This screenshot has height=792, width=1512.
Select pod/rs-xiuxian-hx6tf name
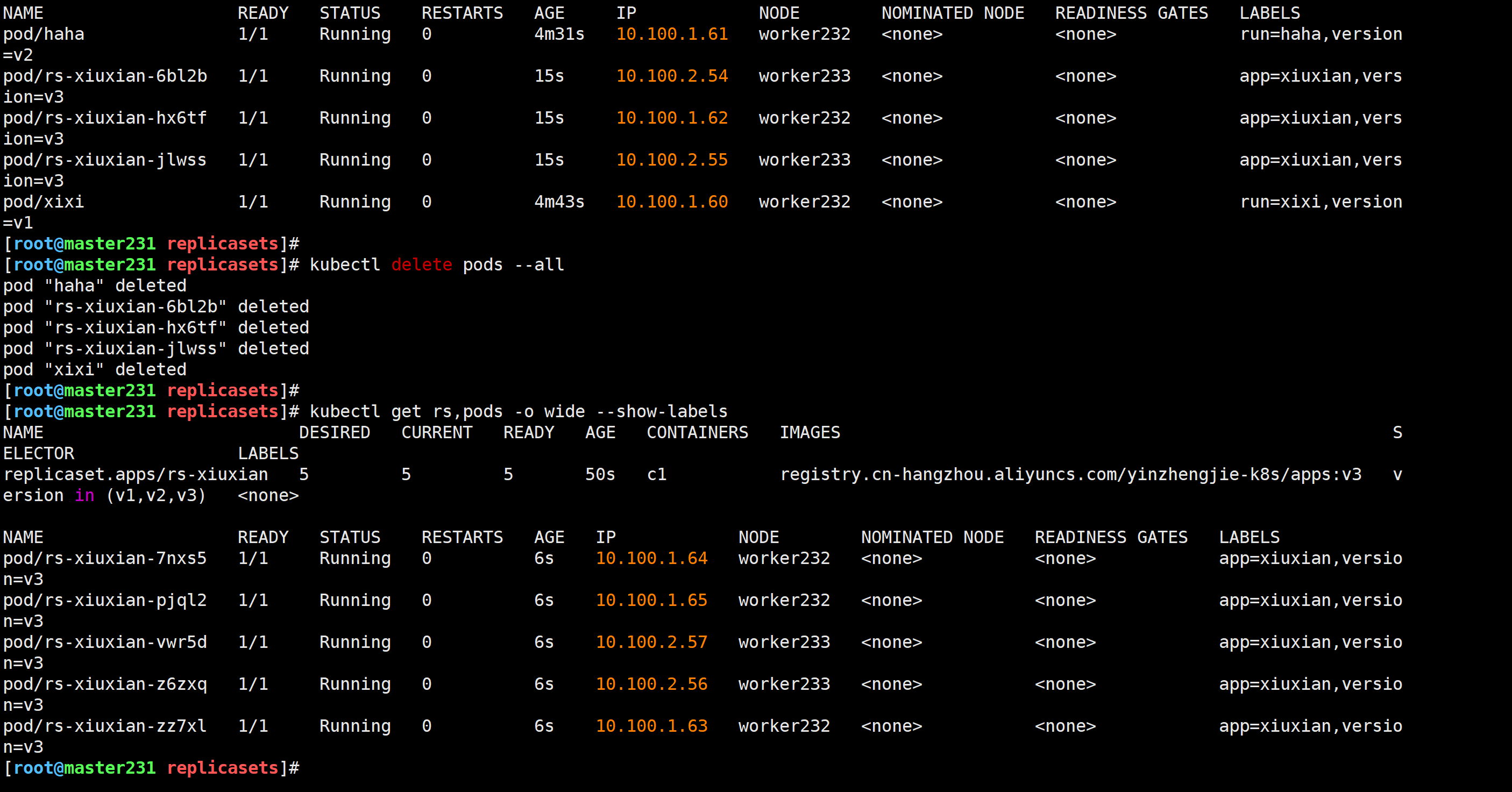click(x=105, y=118)
